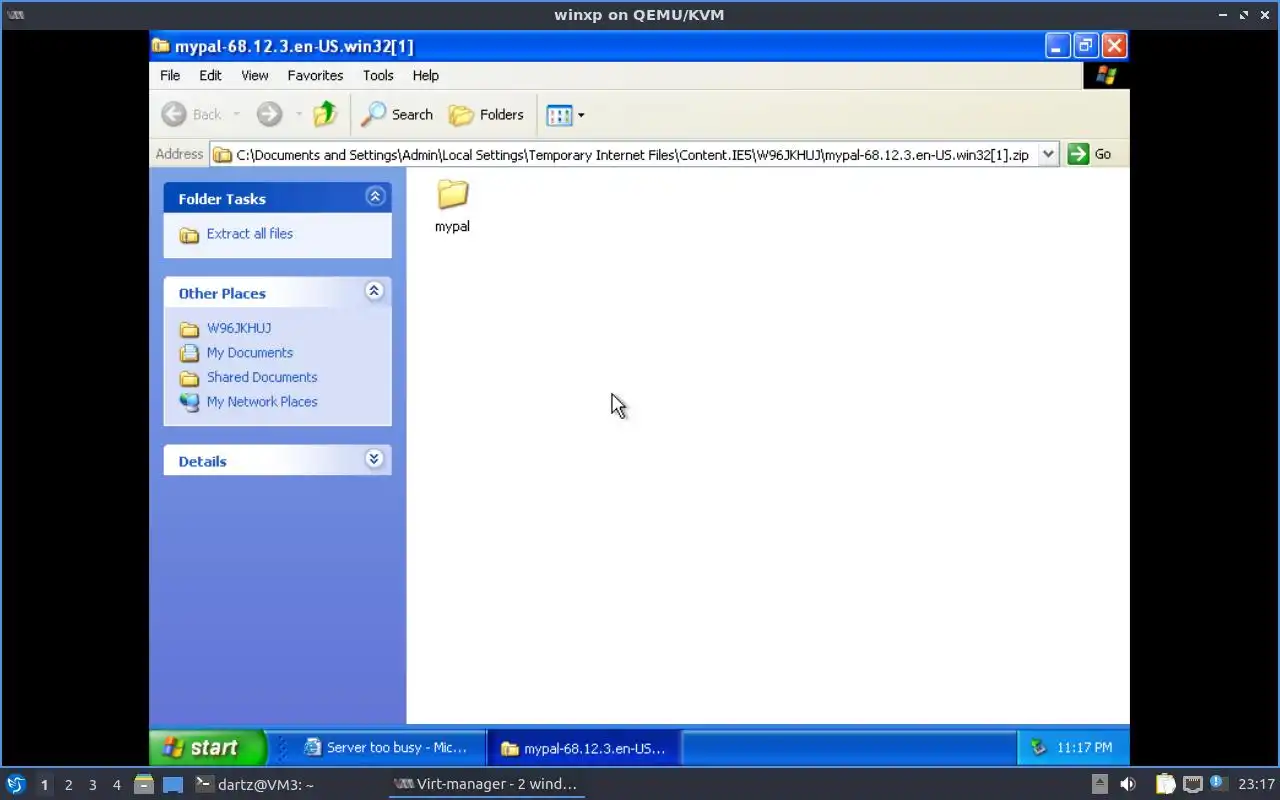Open the file manager panel launcher
This screenshot has height=800, width=1280.
144,785
